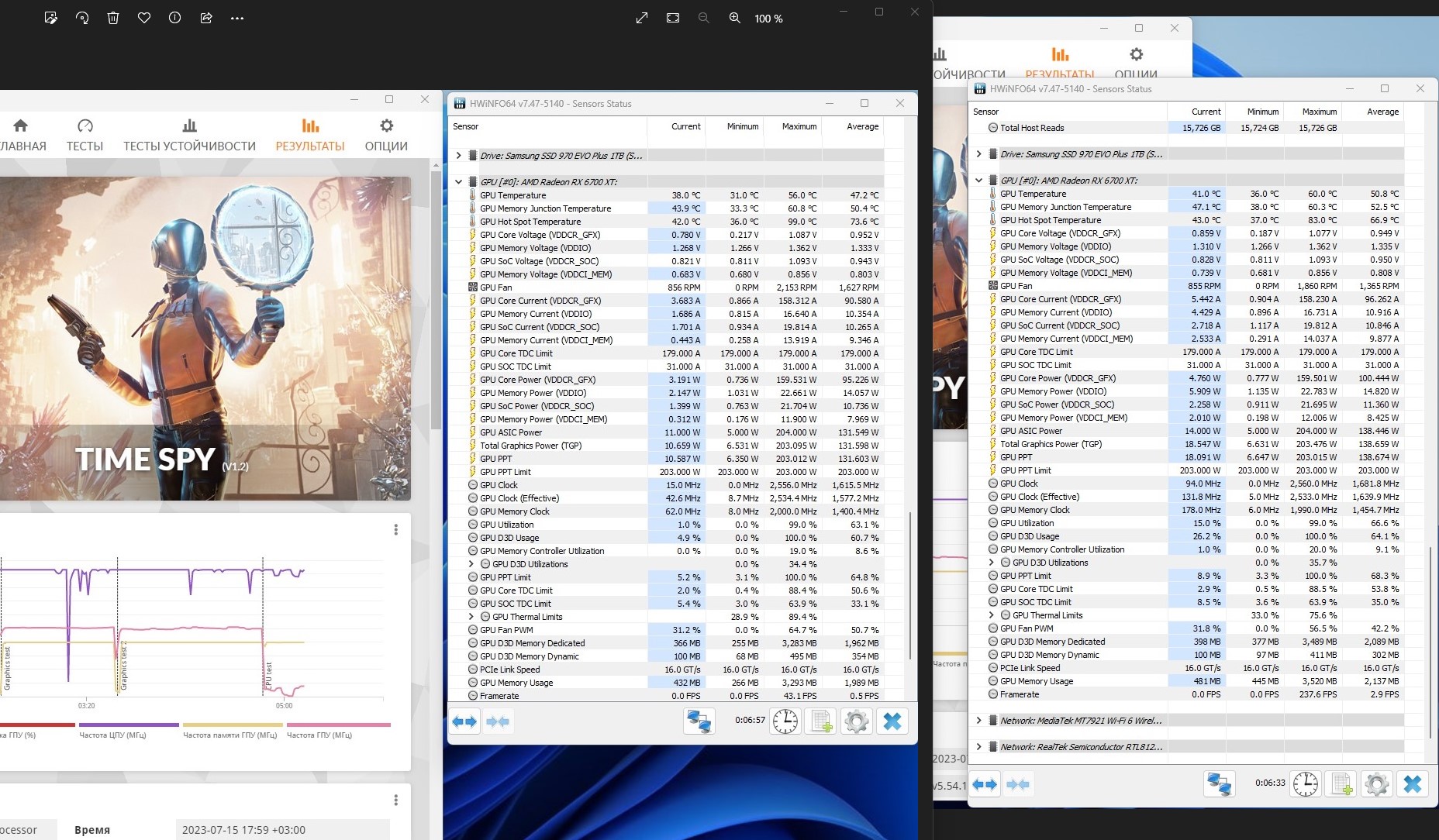This screenshot has height=840, width=1439.
Task: Expand the Samsung SSD drive node in the 0:06:57 HWiNFO window
Action: point(459,156)
